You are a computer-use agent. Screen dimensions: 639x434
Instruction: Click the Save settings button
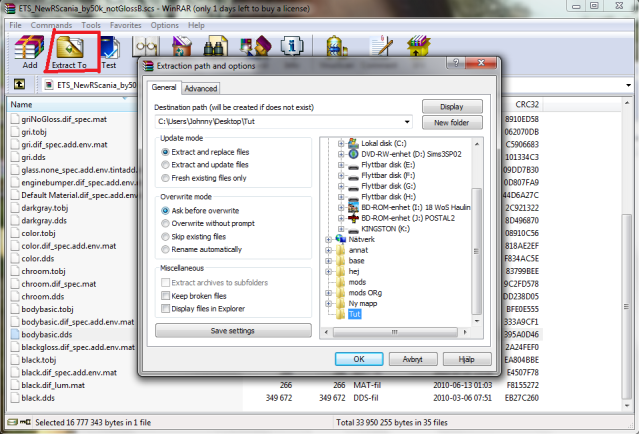coord(233,331)
